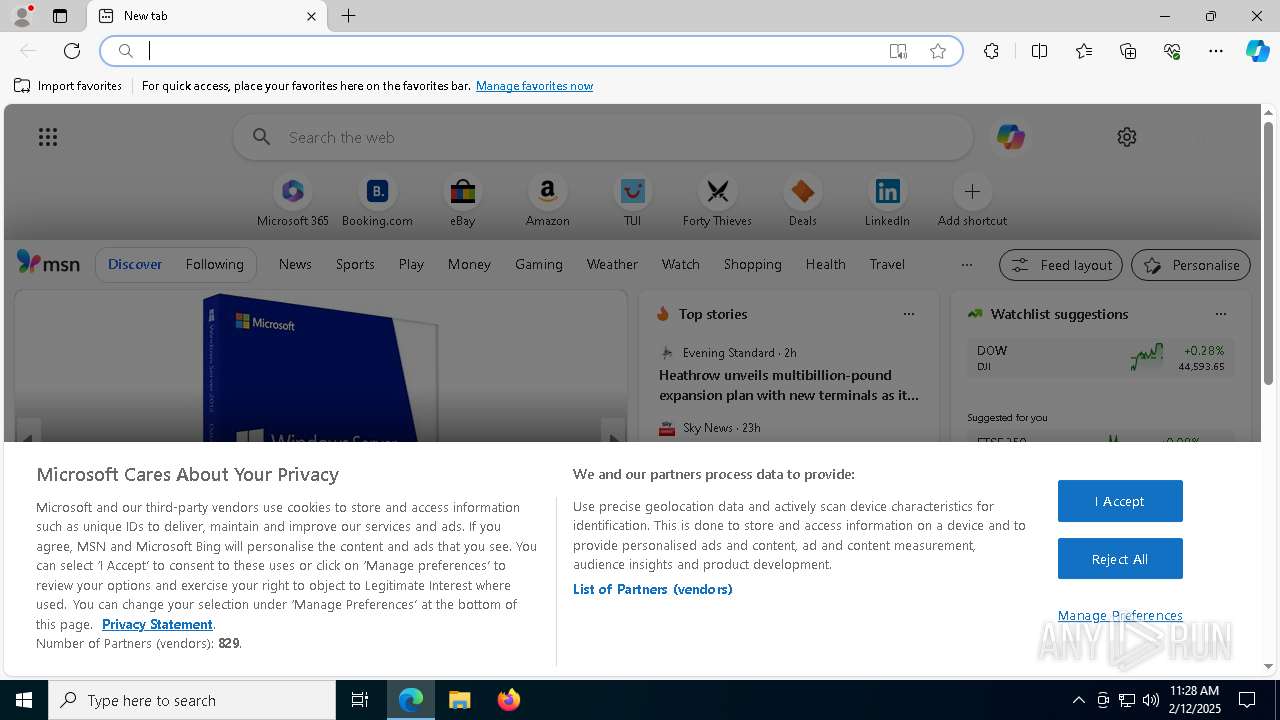Open the Shopping category
Viewport: 1280px width, 720px height.
[753, 264]
